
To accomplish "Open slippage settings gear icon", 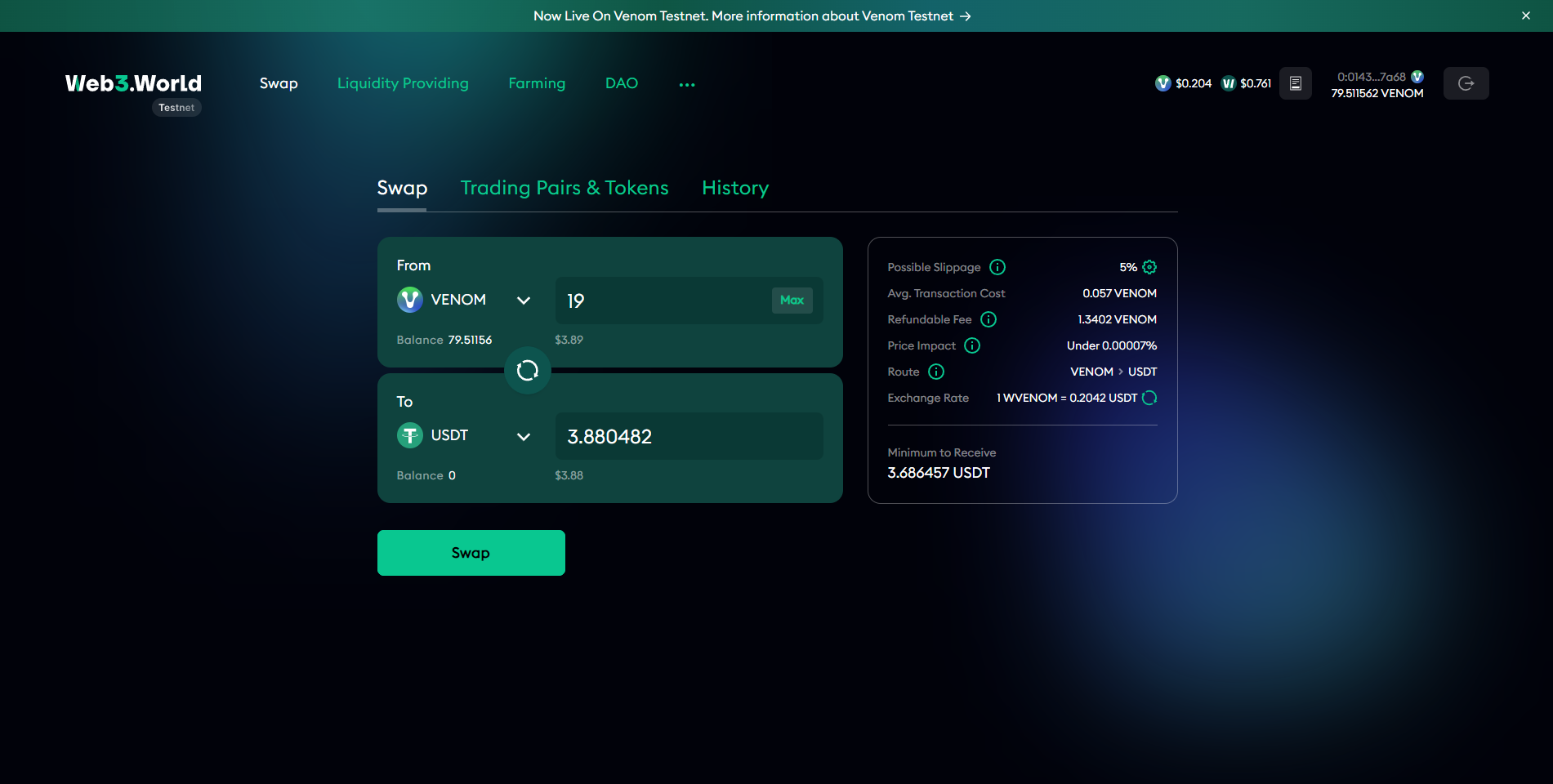I will click(x=1149, y=267).
